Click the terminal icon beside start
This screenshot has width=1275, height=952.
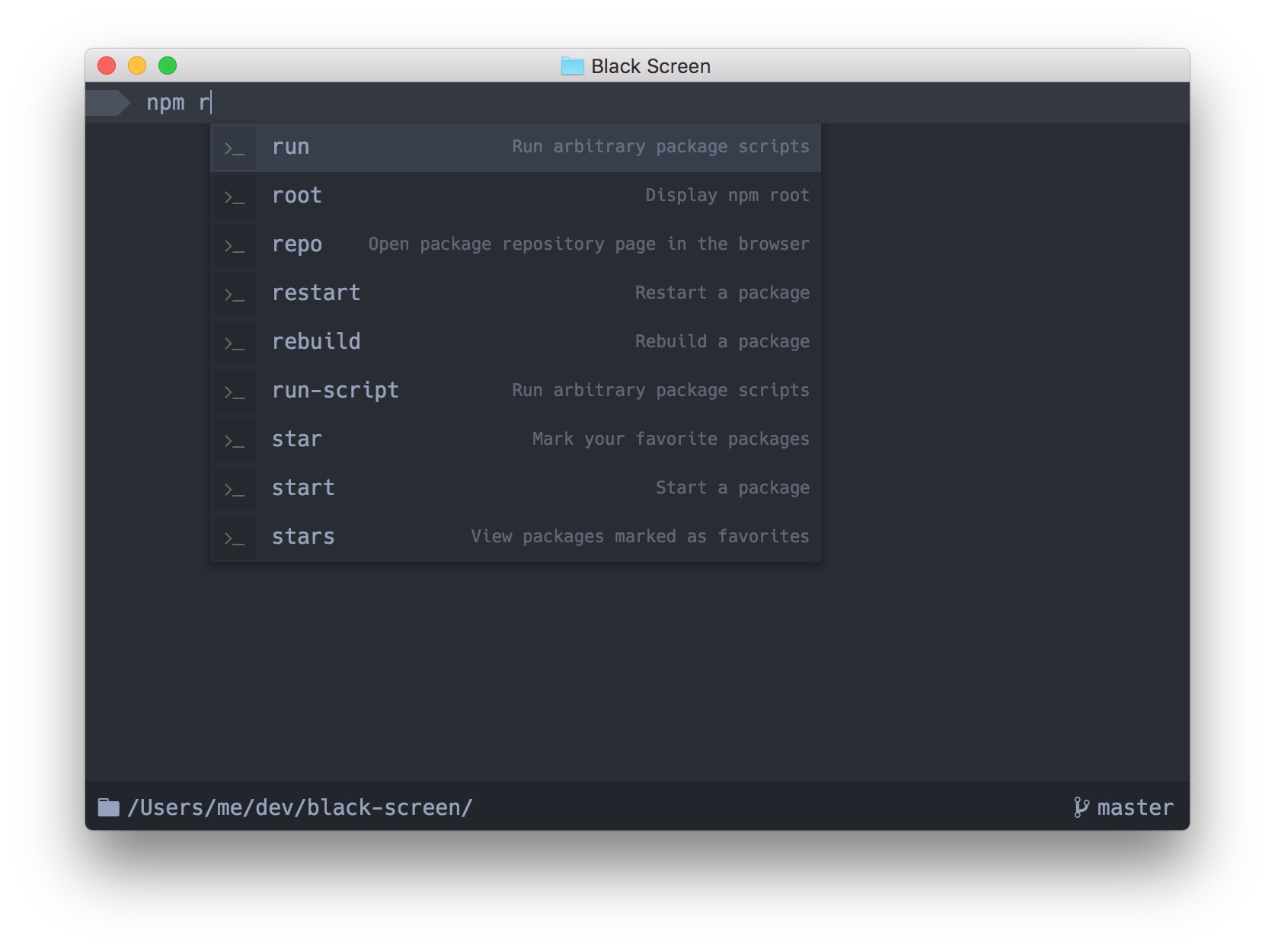pyautogui.click(x=234, y=490)
